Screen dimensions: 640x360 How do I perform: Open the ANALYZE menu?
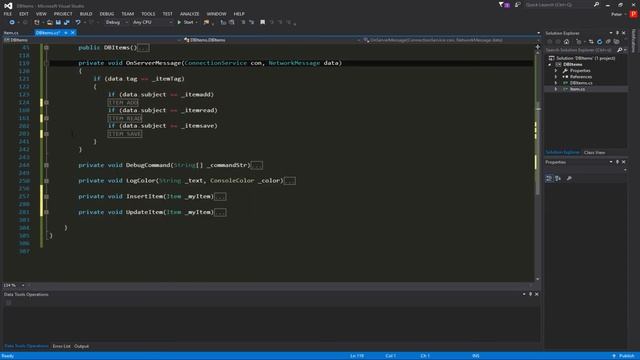(189, 14)
